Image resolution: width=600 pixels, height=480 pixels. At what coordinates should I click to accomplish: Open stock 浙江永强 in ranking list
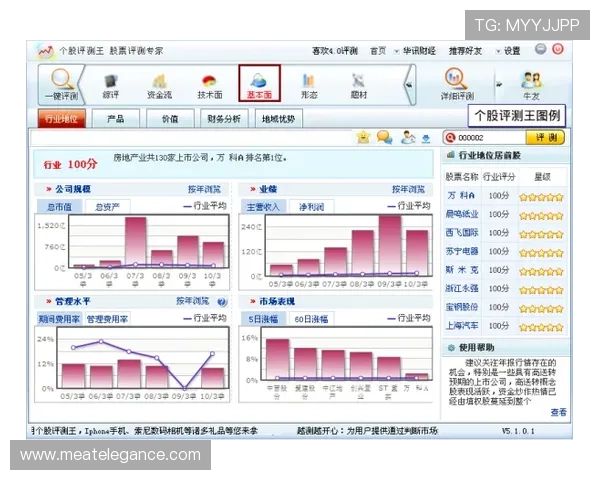click(x=462, y=288)
